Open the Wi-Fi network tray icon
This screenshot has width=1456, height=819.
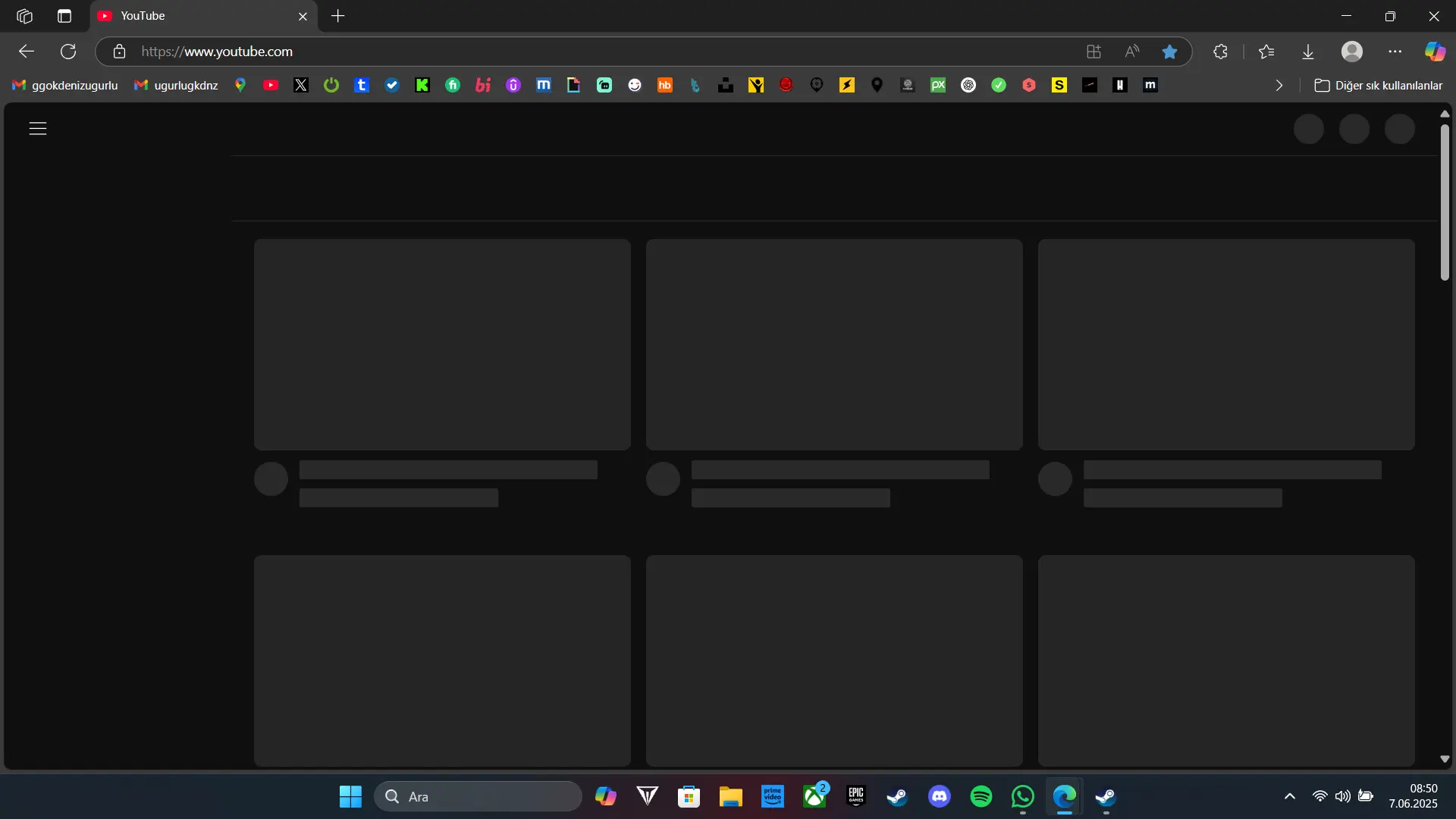point(1320,796)
